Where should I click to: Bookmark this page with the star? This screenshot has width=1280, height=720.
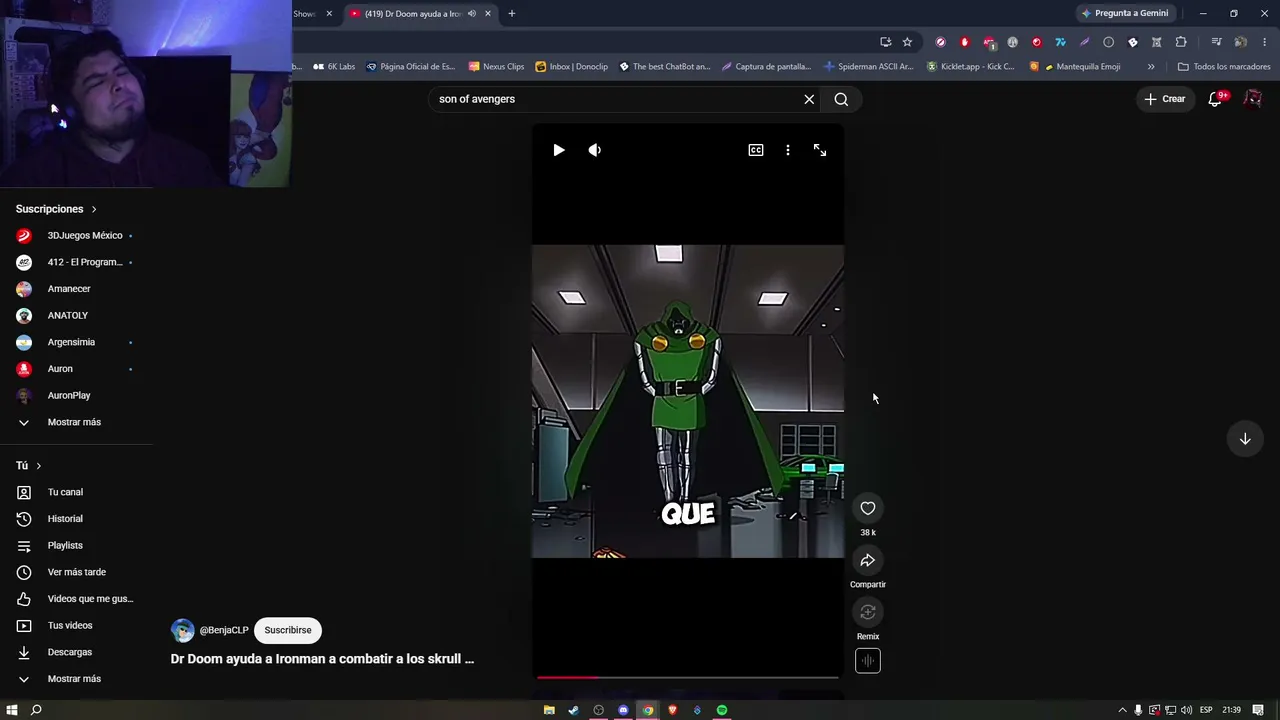907,42
